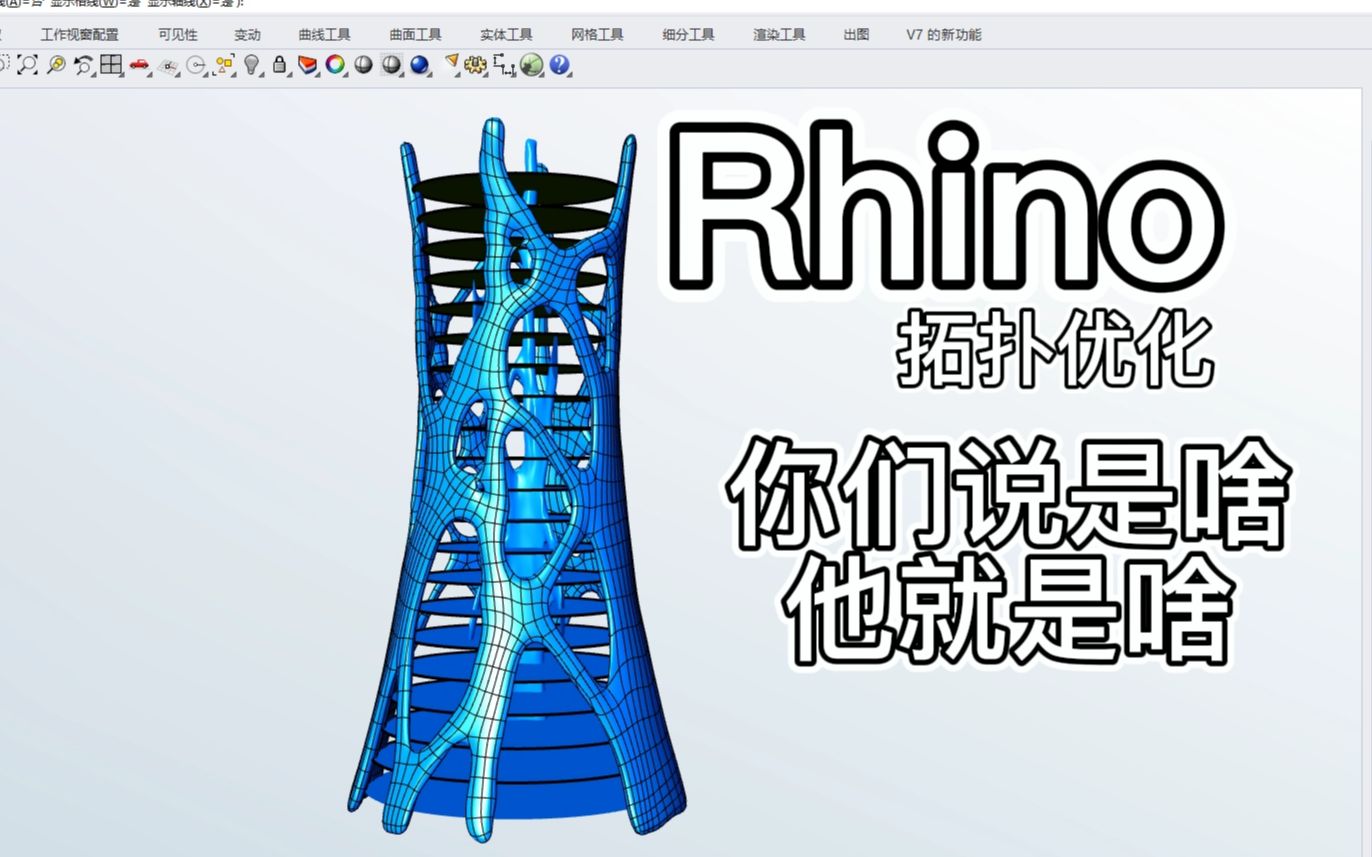This screenshot has height=857, width=1372.
Task: Select the 渲染工具 tab
Action: (779, 35)
